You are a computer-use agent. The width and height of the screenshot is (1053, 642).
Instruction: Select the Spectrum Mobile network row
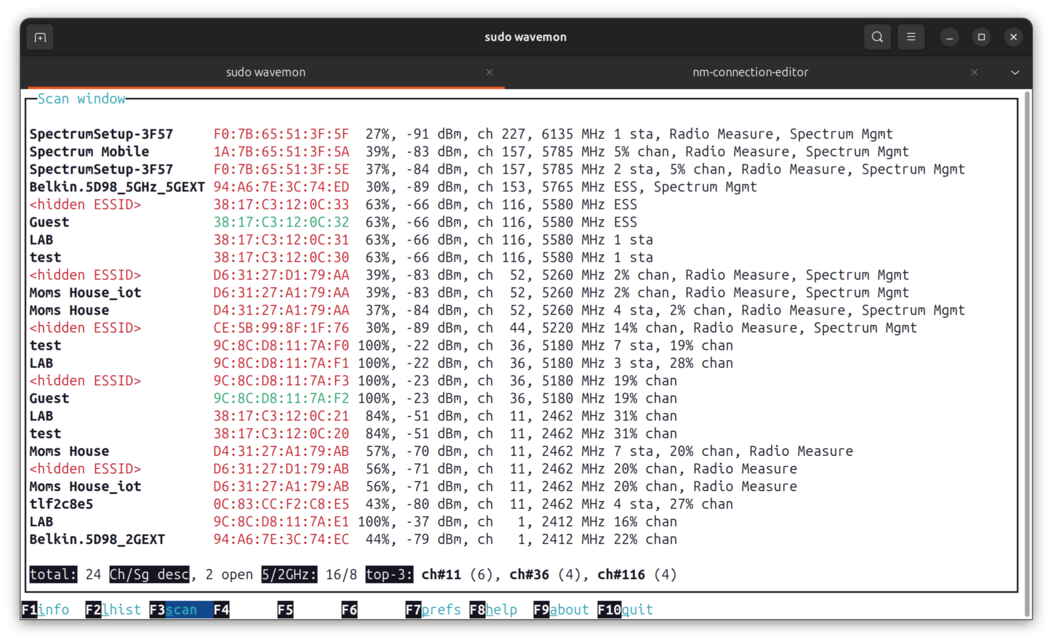(x=469, y=152)
